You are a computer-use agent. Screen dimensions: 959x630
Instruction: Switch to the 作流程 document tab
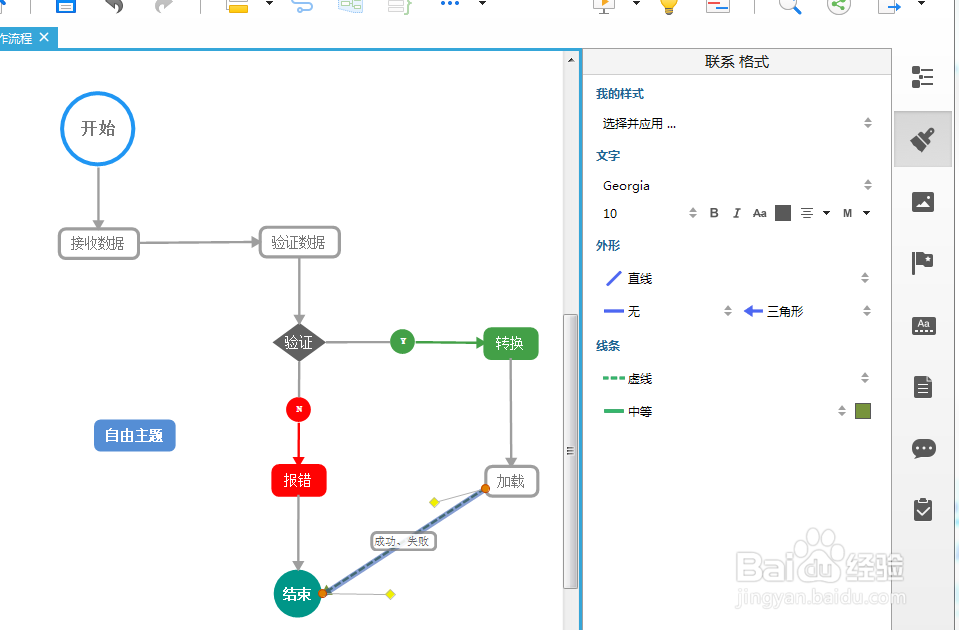18,37
